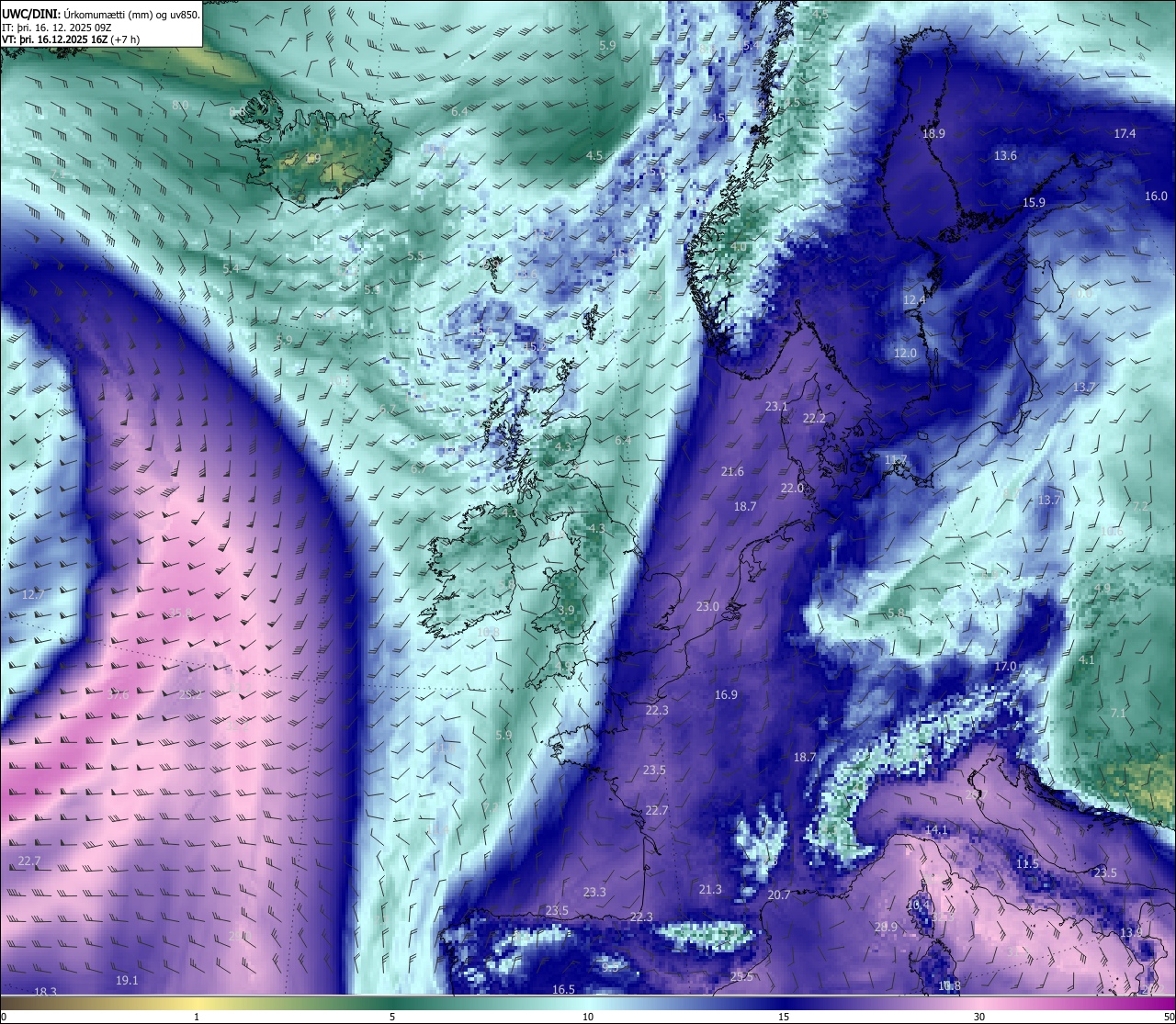This screenshot has width=1176, height=1024.
Task: Select the 16.9 value over Belgium
Action: (x=726, y=695)
